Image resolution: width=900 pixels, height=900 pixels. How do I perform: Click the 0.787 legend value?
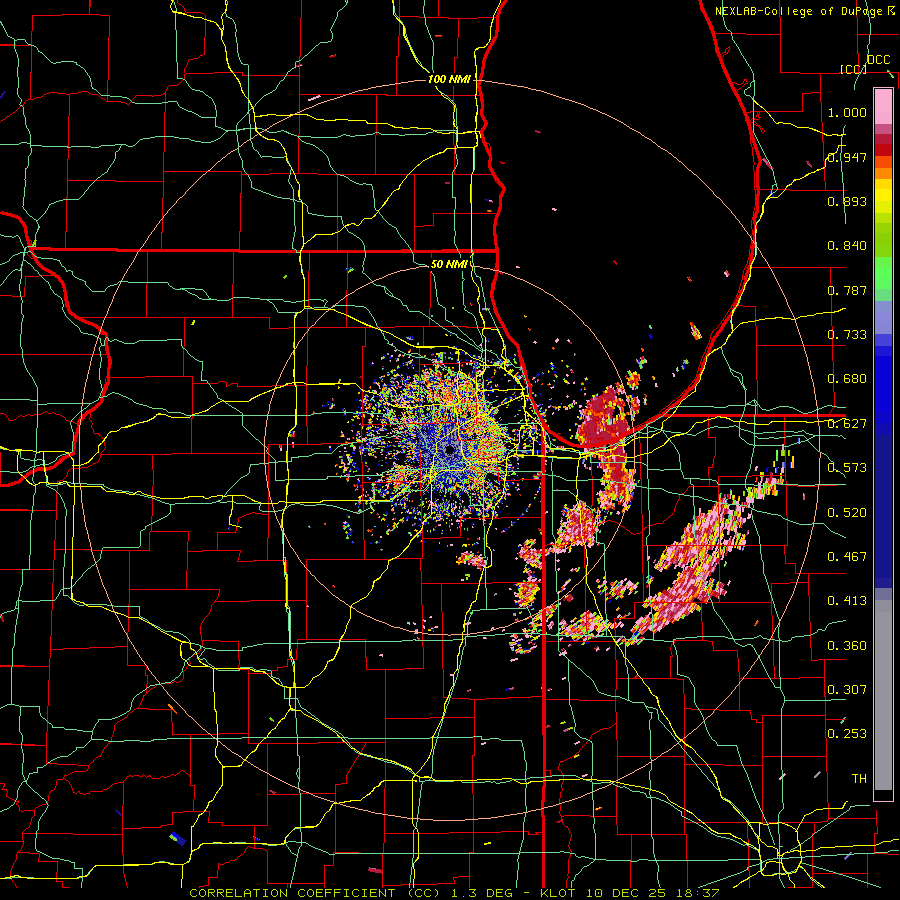(847, 290)
